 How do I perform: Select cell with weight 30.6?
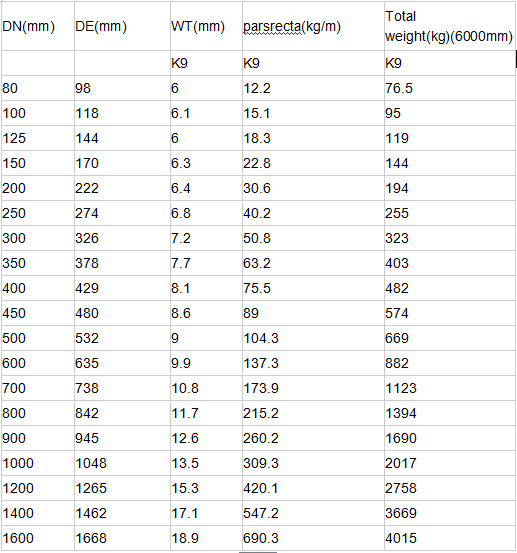coord(313,188)
